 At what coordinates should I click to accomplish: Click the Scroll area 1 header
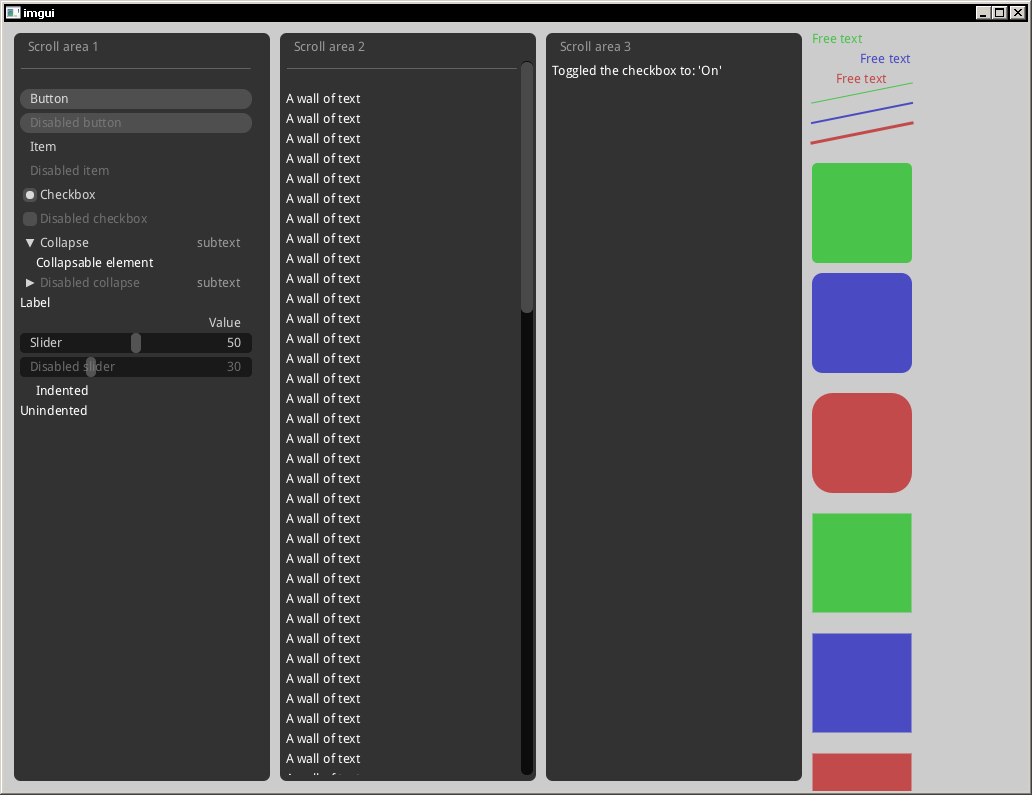[63, 47]
